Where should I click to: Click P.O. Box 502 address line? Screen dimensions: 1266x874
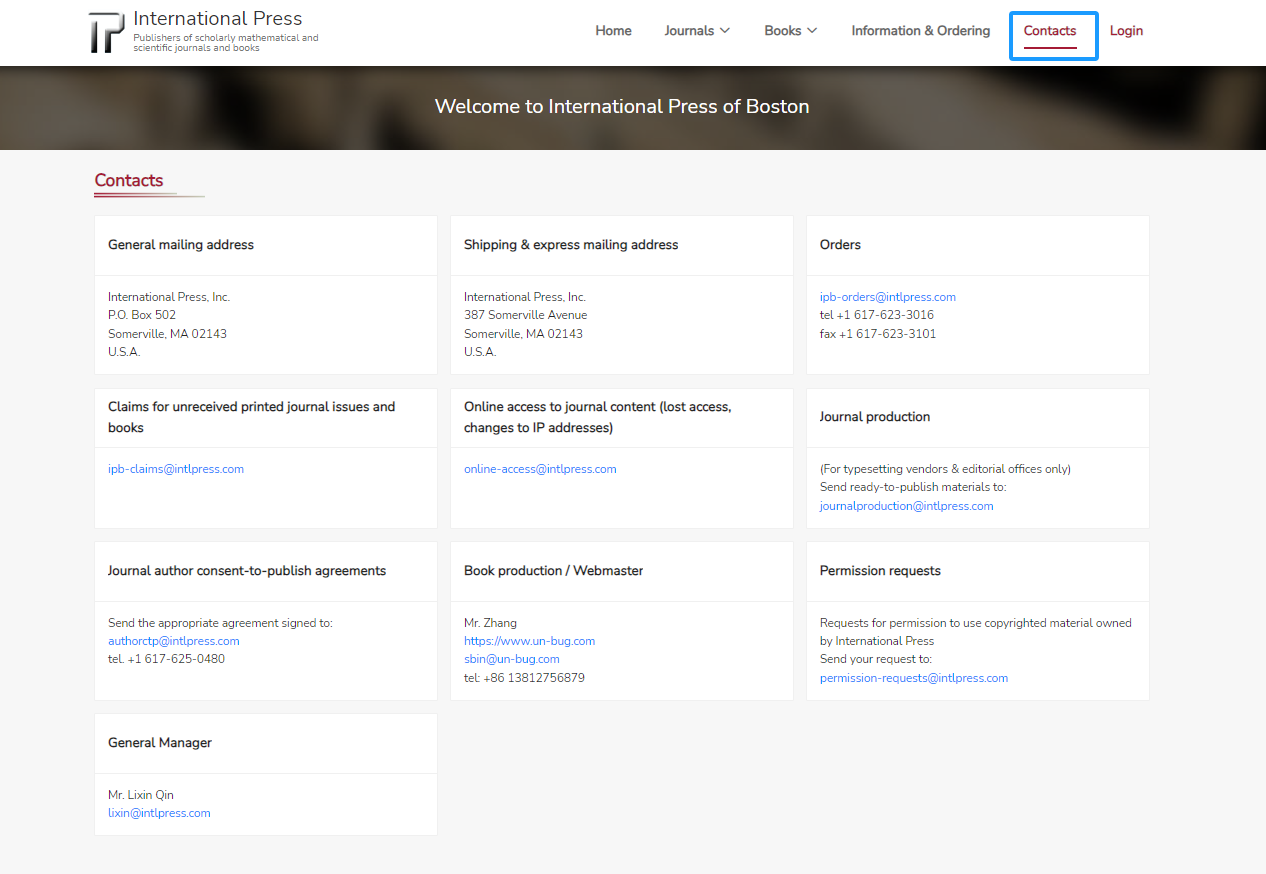click(x=142, y=315)
